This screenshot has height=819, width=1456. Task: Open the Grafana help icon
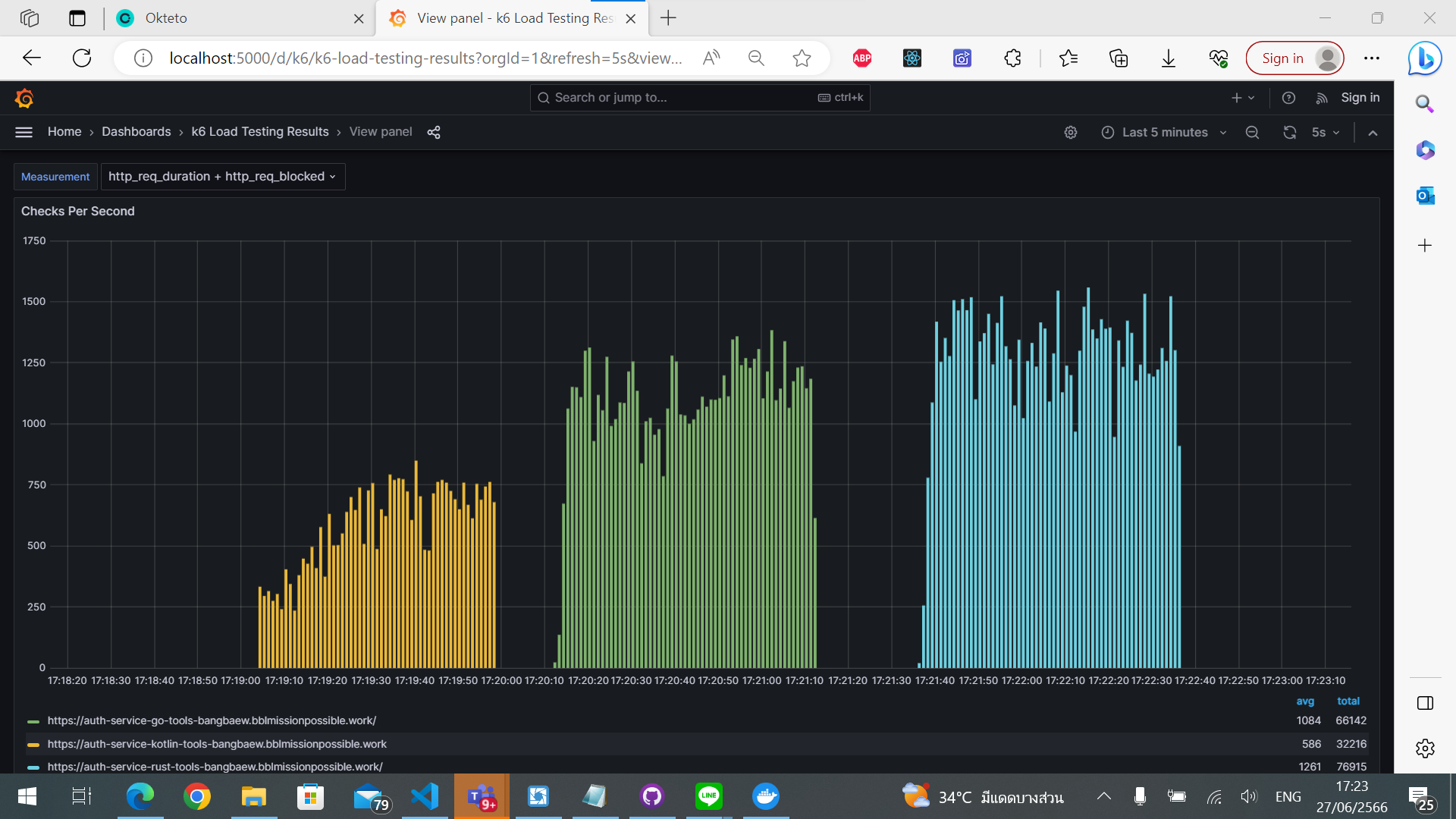click(x=1288, y=98)
